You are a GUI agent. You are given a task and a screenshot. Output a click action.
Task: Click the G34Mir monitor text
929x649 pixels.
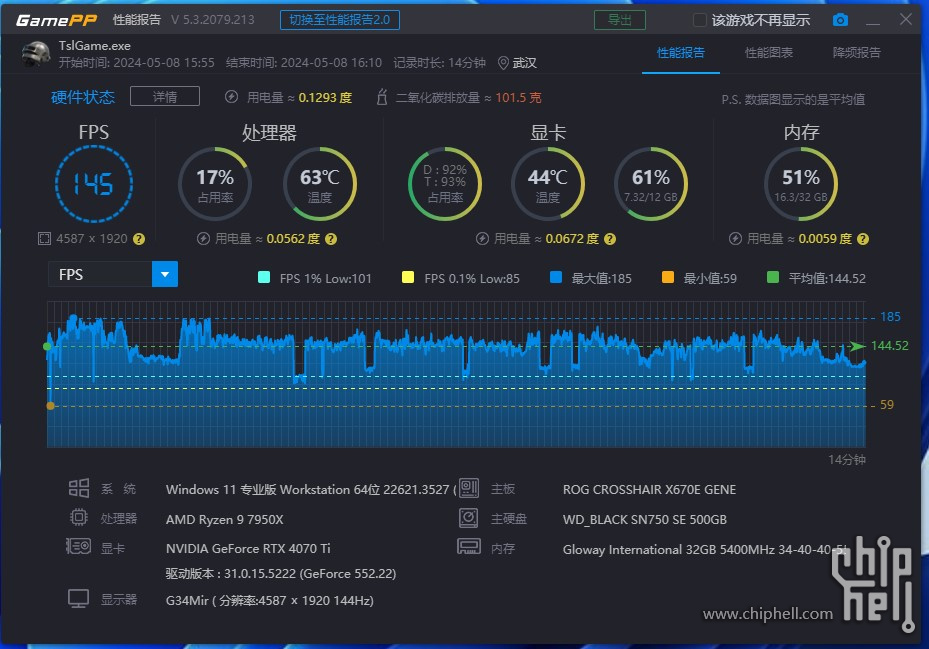(270, 600)
